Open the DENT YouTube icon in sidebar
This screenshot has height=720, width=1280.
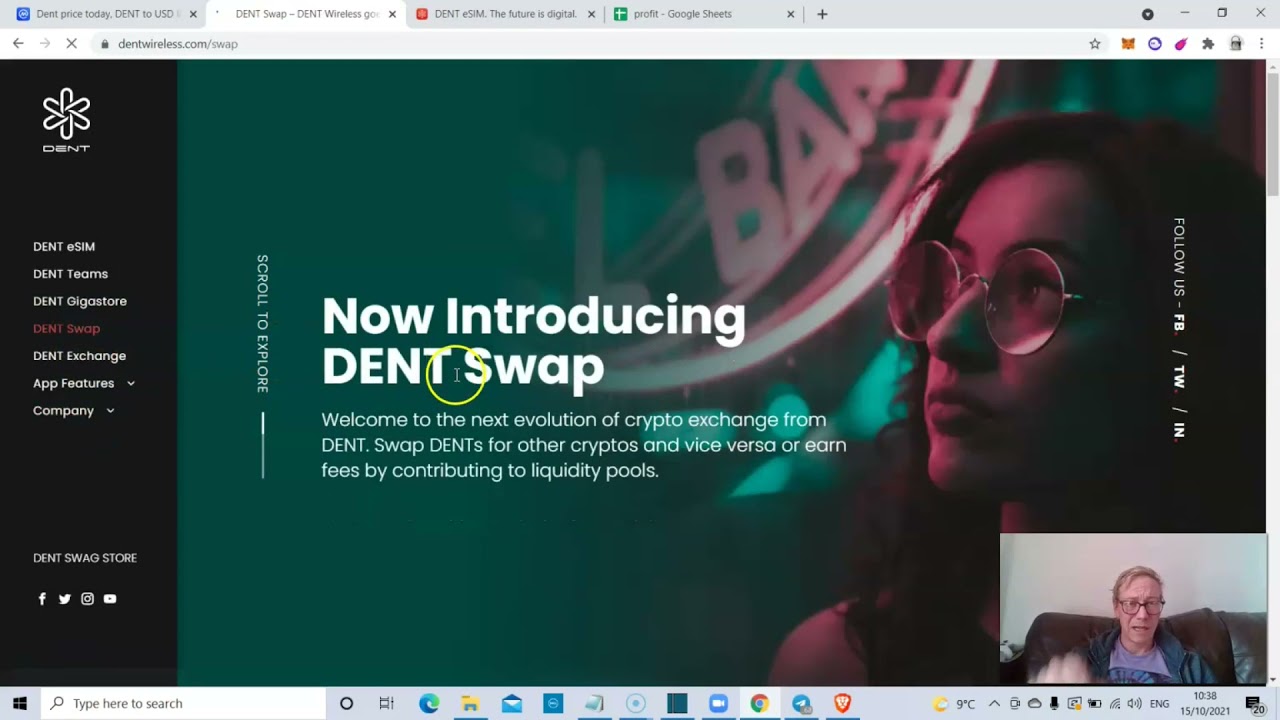click(x=110, y=599)
